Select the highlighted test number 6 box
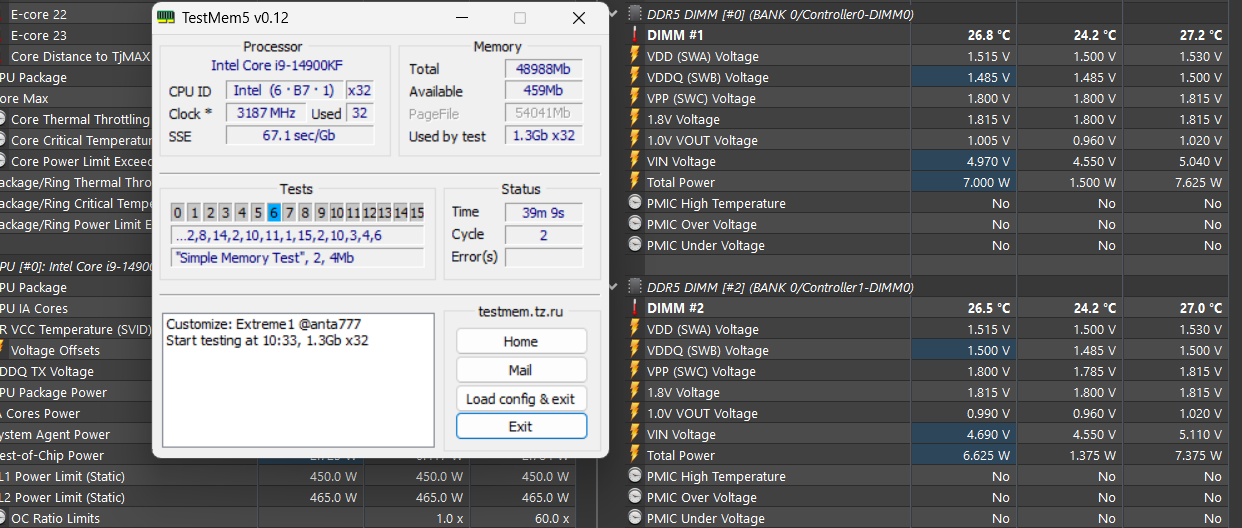Viewport: 1242px width, 528px height. (x=274, y=212)
